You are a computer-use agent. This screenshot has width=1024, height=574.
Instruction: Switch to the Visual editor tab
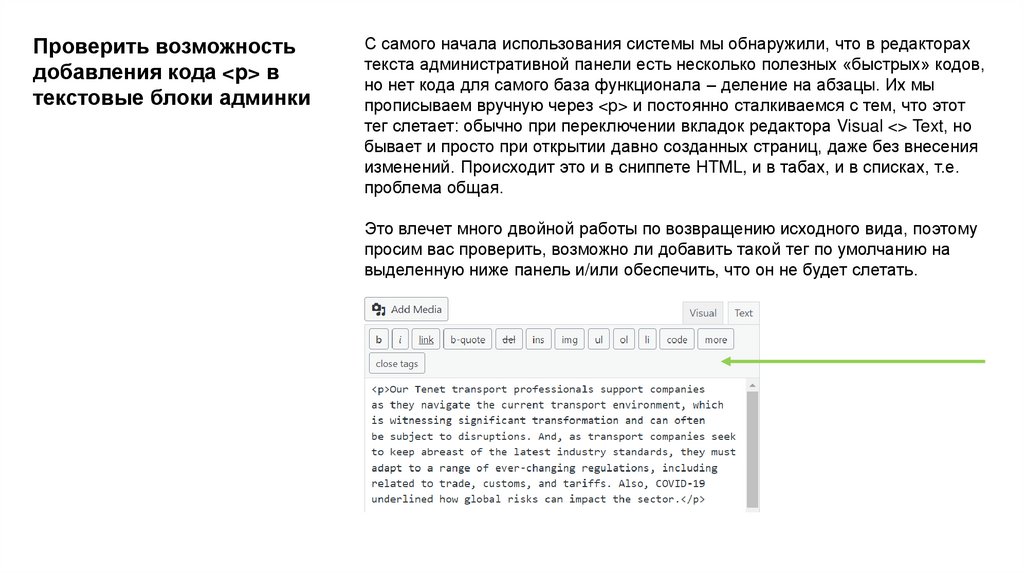pyautogui.click(x=703, y=313)
